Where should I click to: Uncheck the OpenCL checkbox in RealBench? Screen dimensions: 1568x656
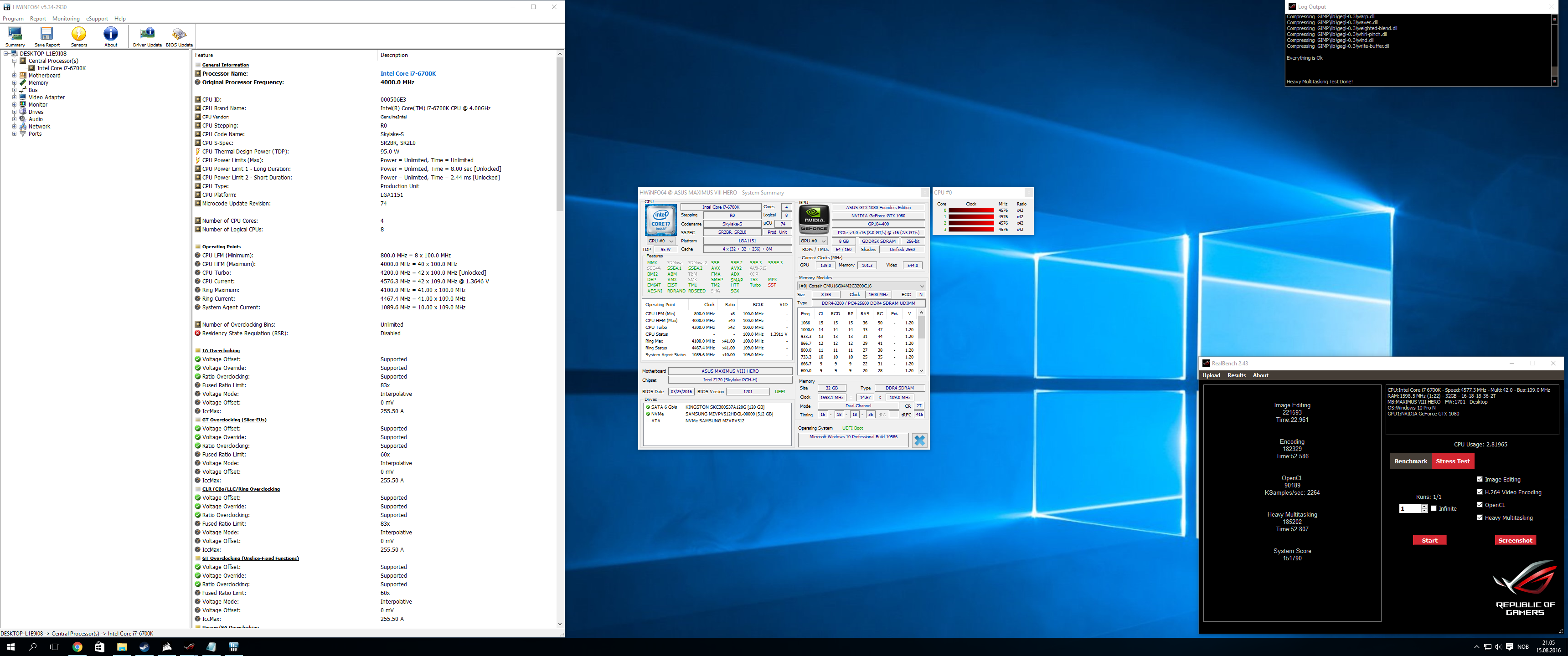pos(1480,504)
